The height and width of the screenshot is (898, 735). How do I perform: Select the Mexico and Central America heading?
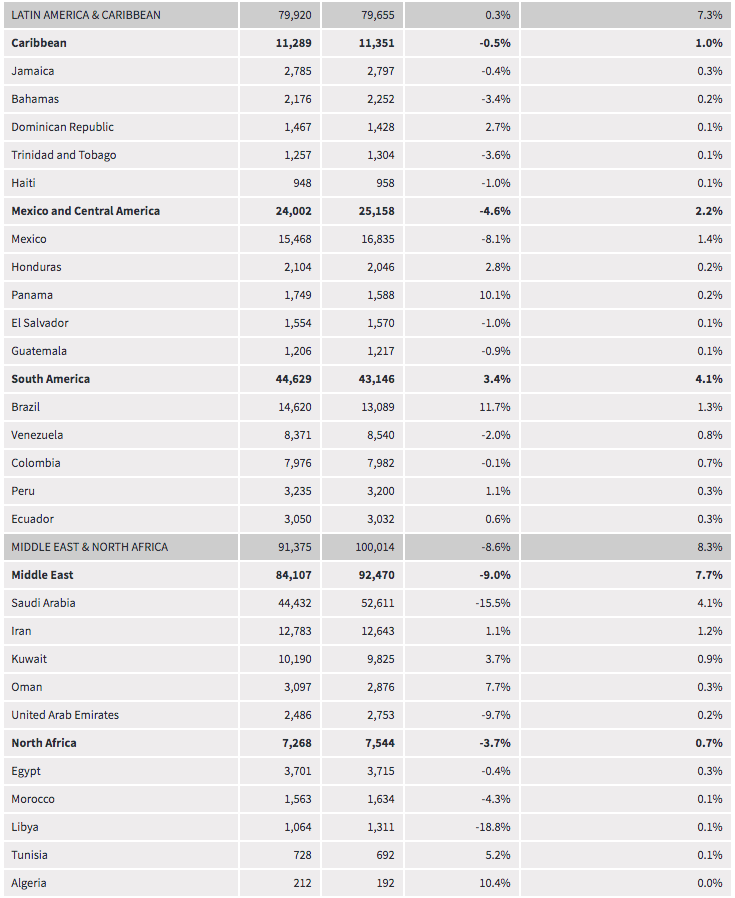pos(85,211)
